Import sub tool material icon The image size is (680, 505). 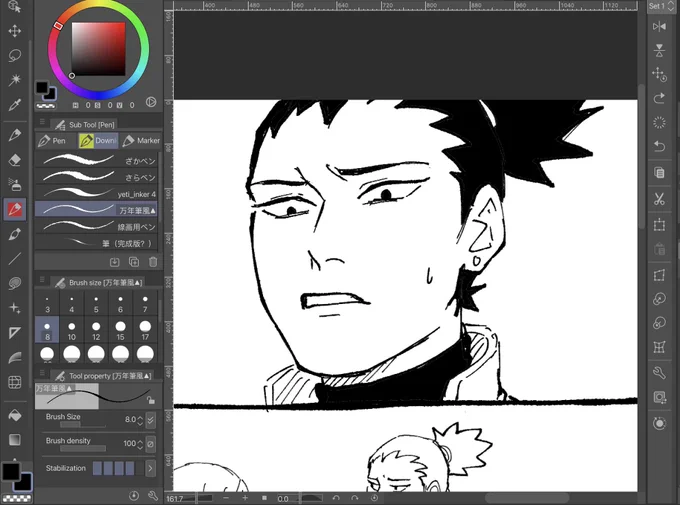(x=114, y=262)
